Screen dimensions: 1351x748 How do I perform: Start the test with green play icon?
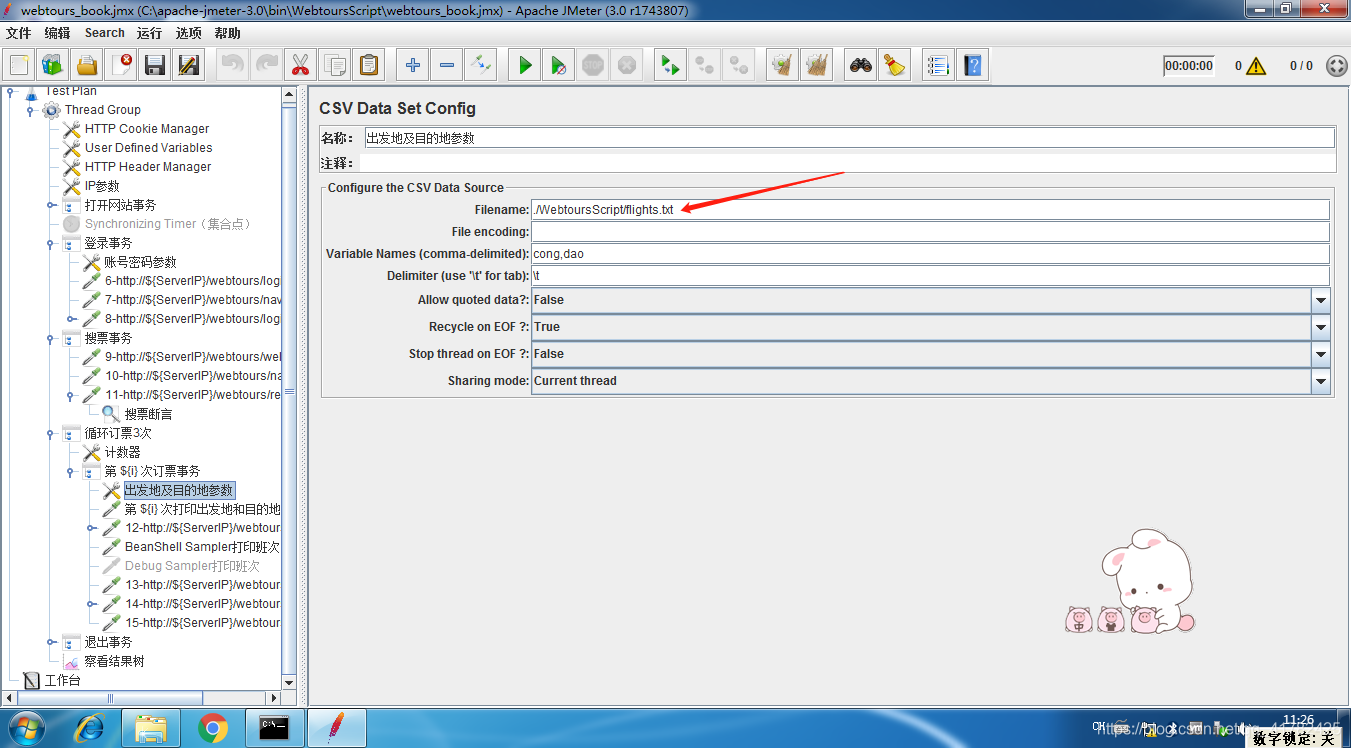coord(525,66)
